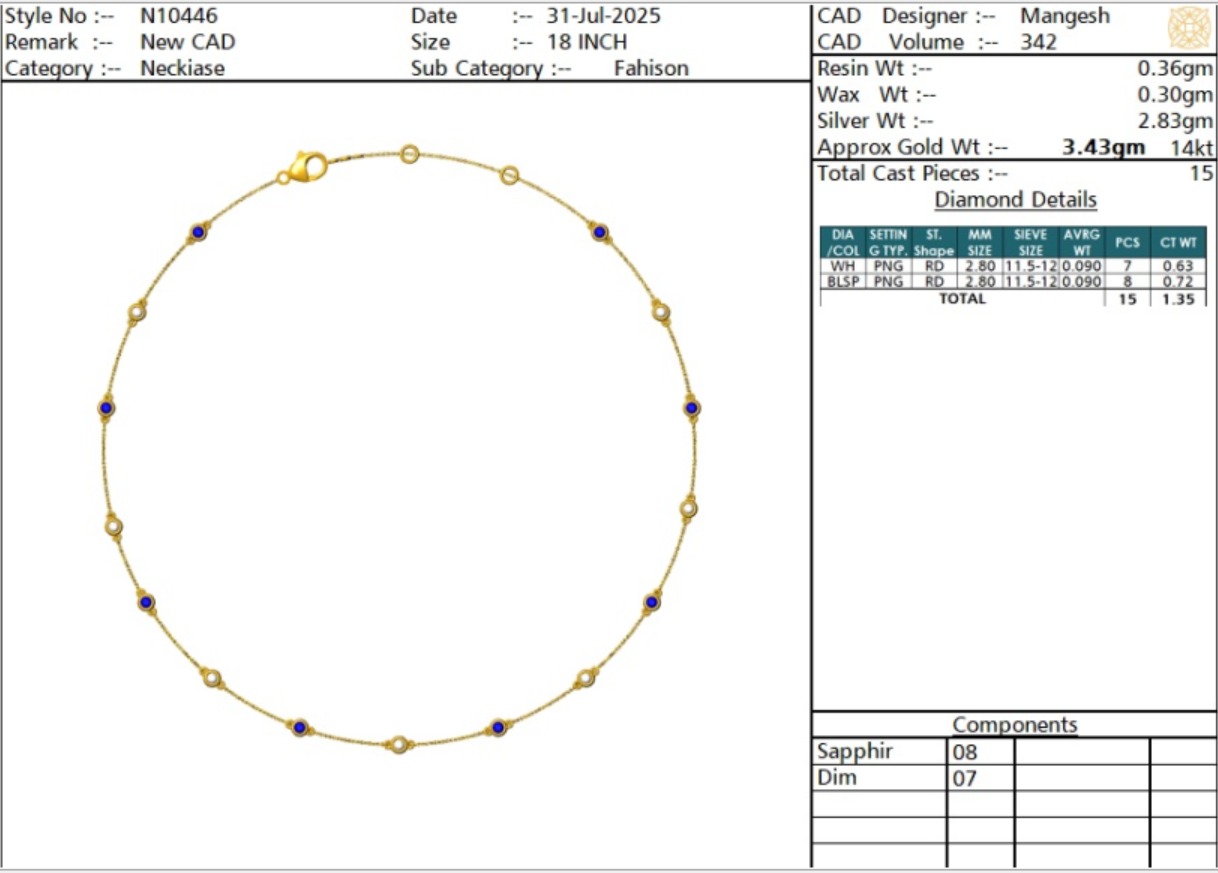Viewport: 1218px width, 873px height.
Task: Click the Components section header
Action: (1014, 725)
